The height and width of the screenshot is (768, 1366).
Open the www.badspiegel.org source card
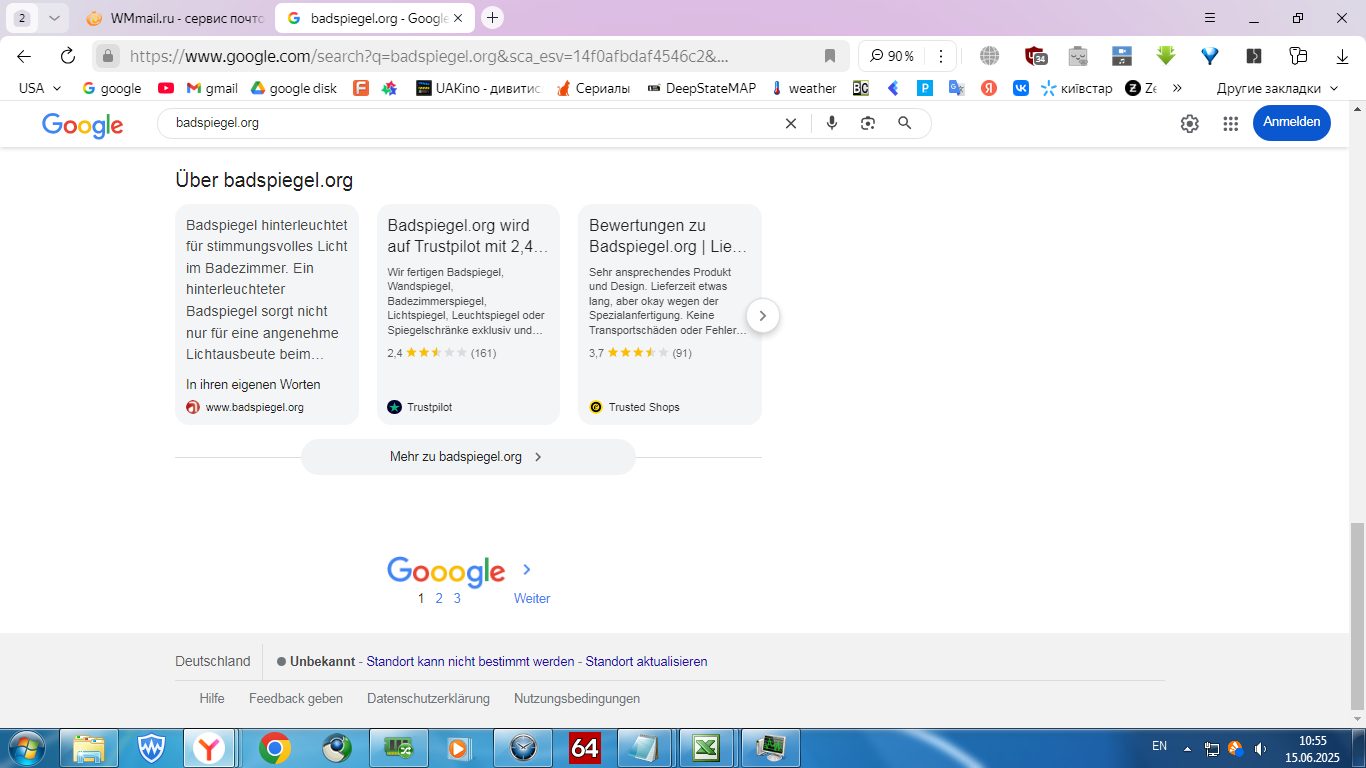pos(267,315)
